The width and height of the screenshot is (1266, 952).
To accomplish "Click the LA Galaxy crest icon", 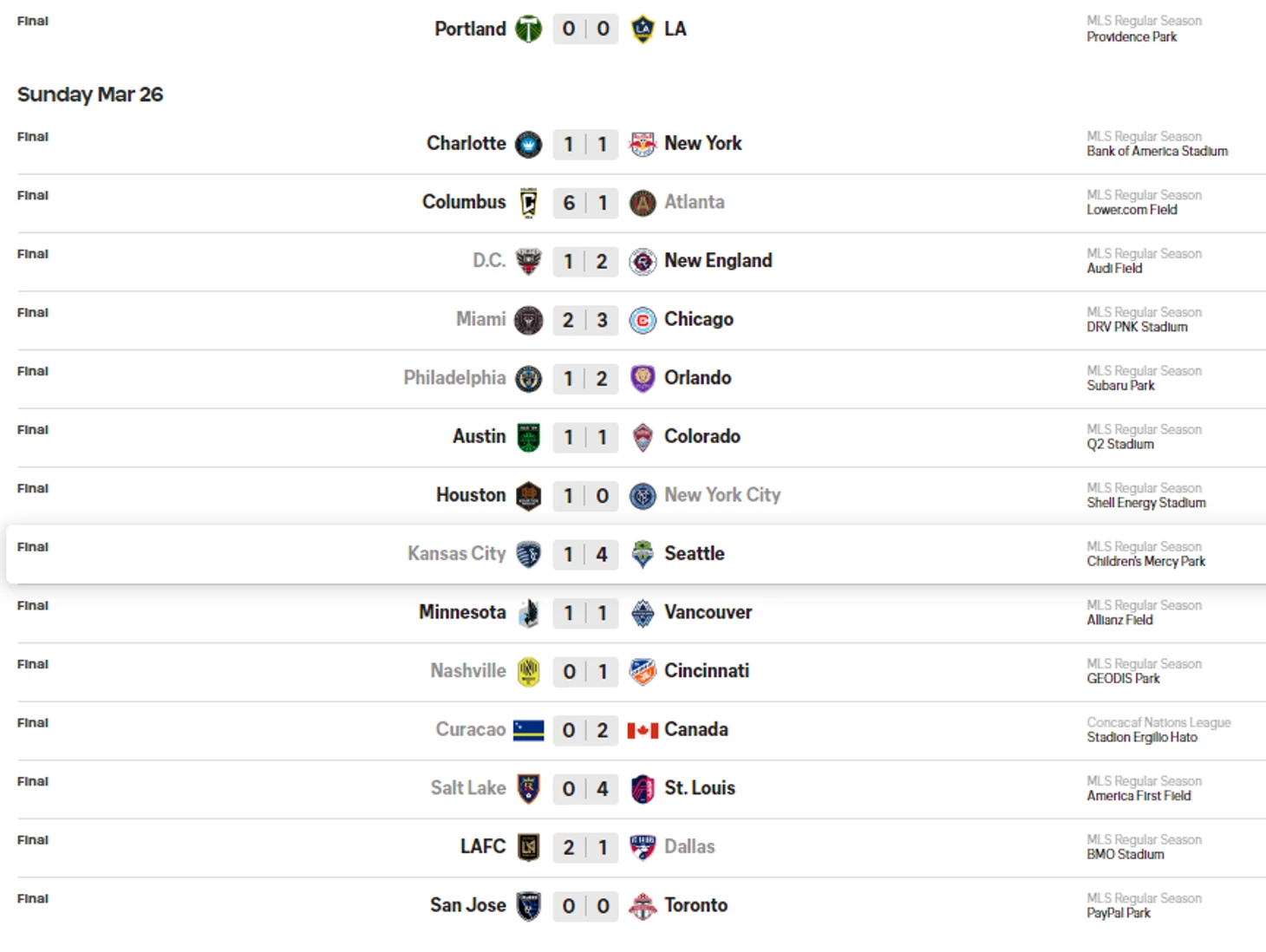I will coord(643,29).
